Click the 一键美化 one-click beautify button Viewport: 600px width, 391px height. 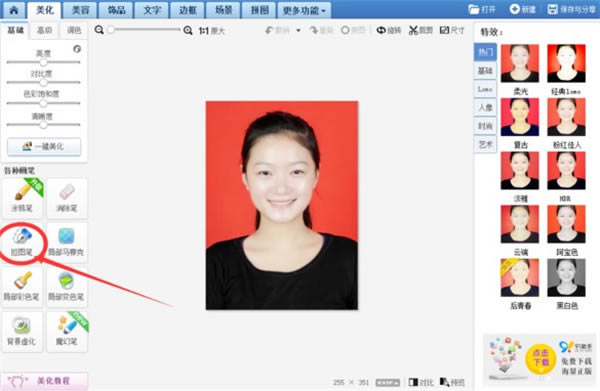click(x=44, y=146)
